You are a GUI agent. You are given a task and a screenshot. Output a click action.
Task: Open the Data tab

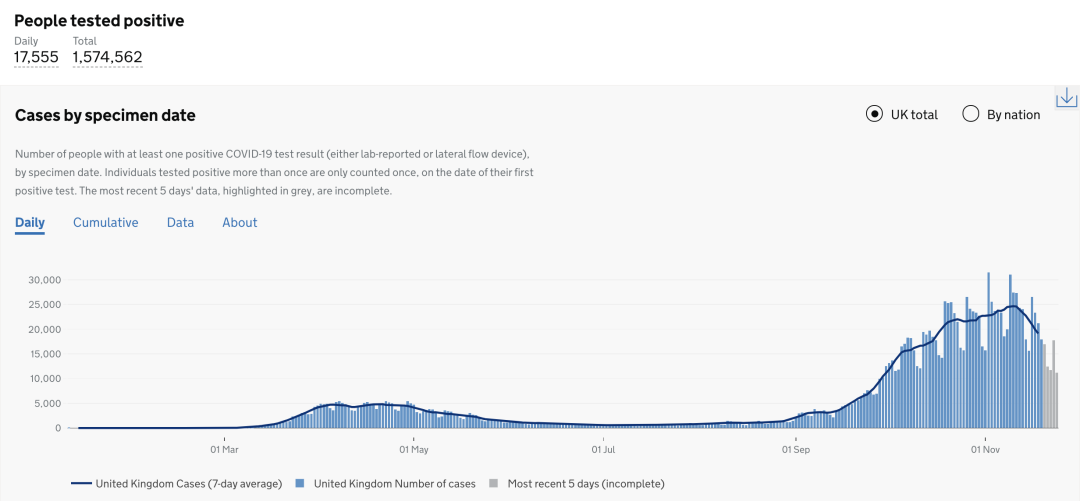(180, 223)
